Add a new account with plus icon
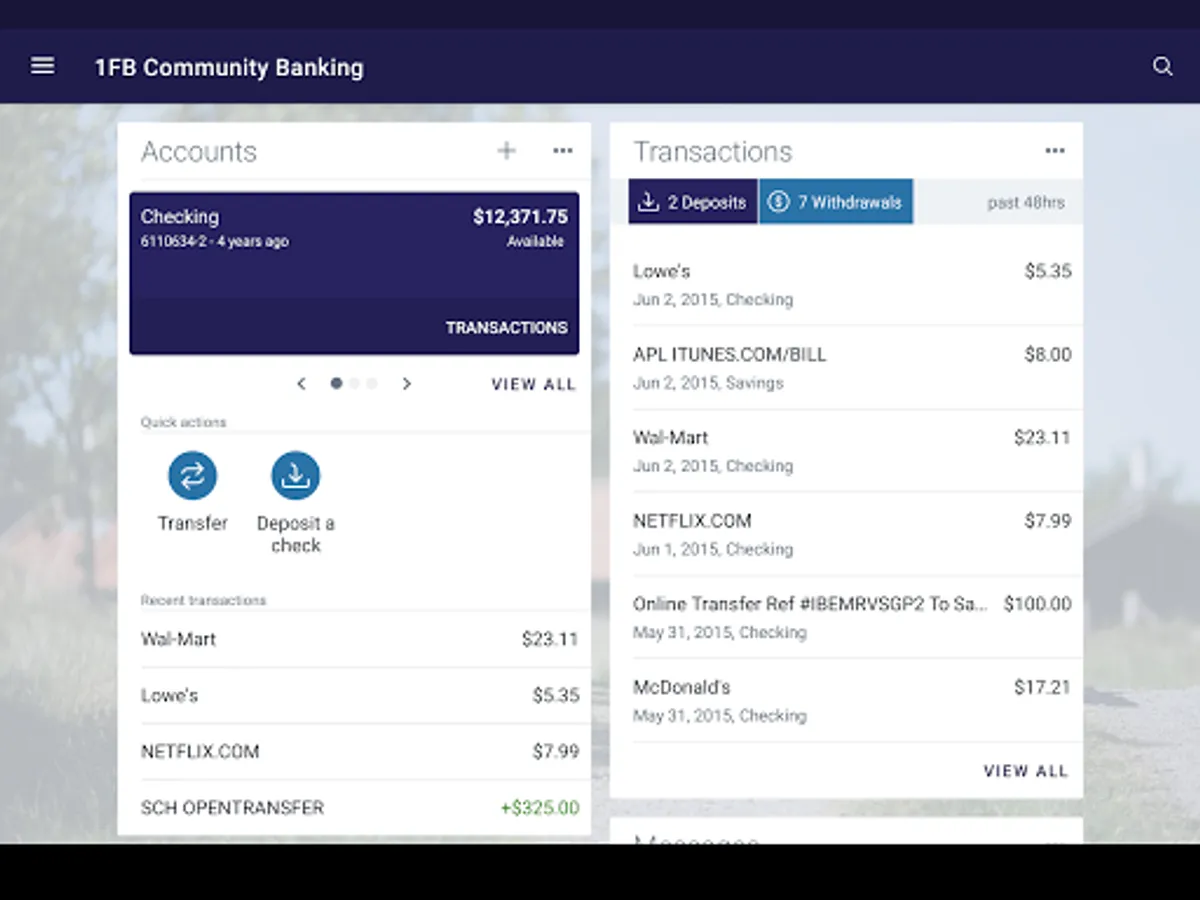This screenshot has height=900, width=1200. 507,151
